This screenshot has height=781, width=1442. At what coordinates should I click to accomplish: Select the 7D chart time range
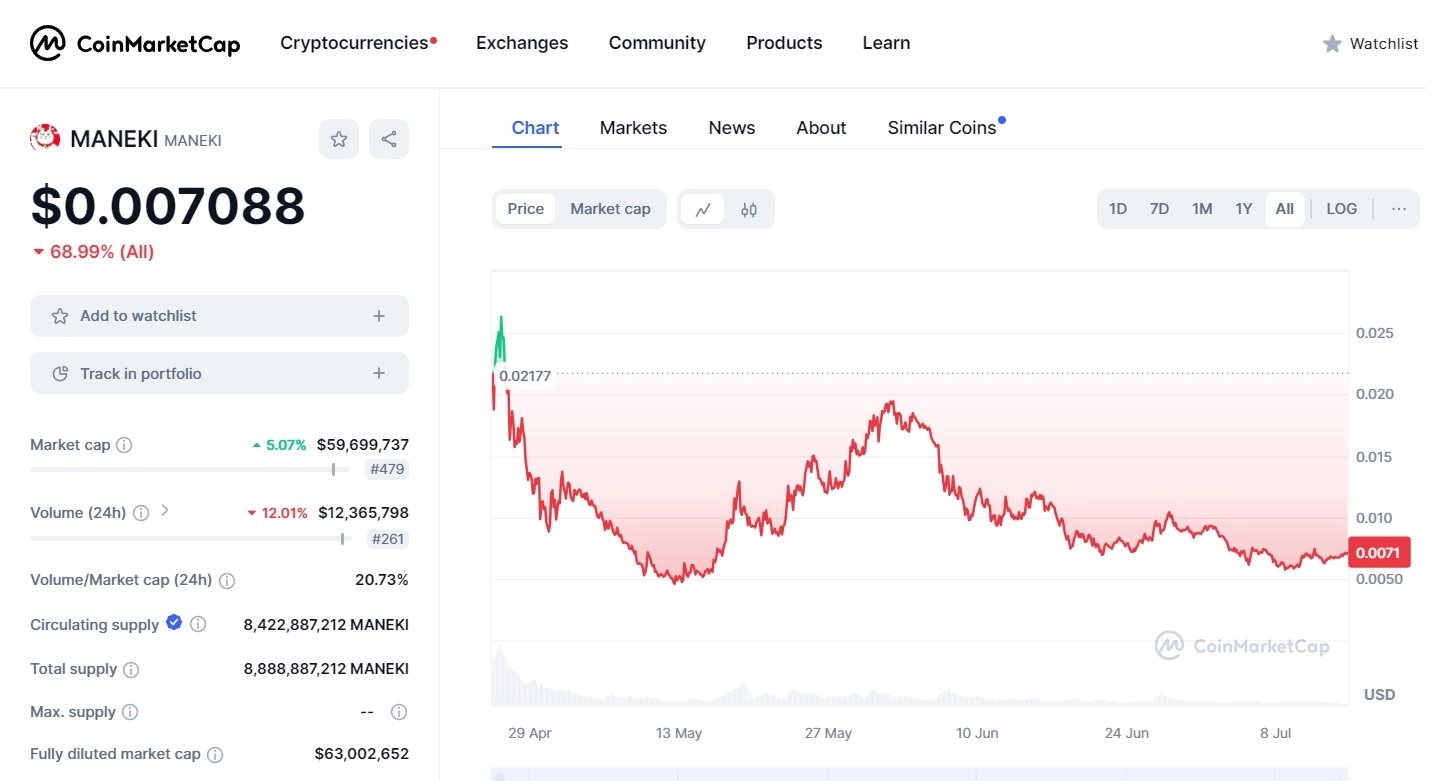pos(1159,209)
